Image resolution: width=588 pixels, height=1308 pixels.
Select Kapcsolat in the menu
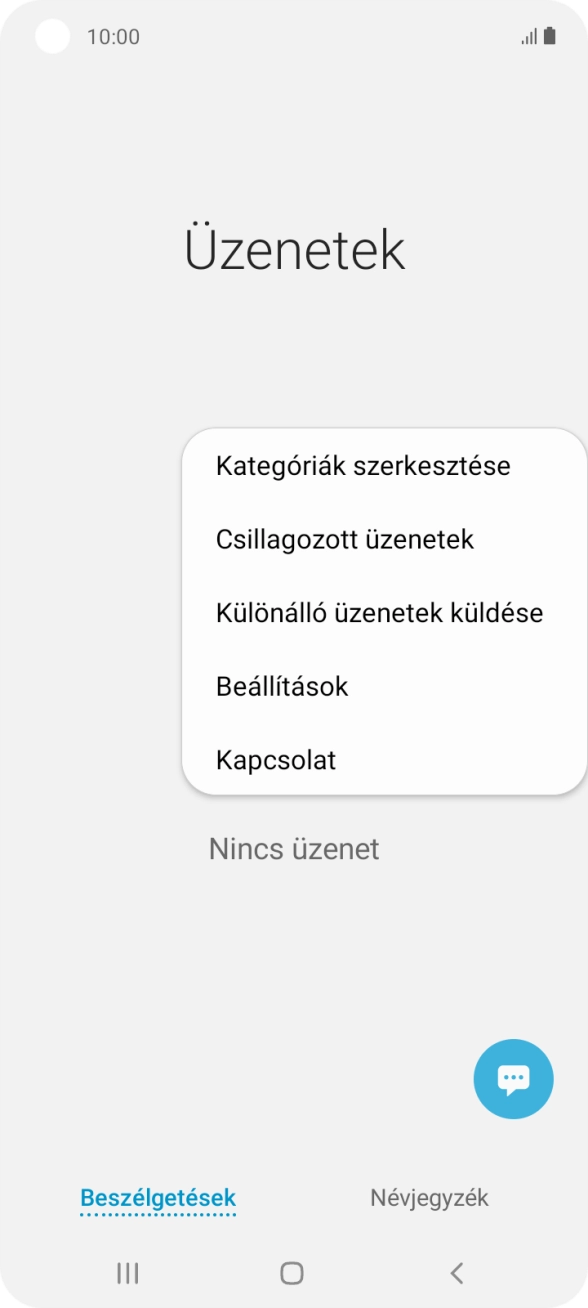coord(275,760)
